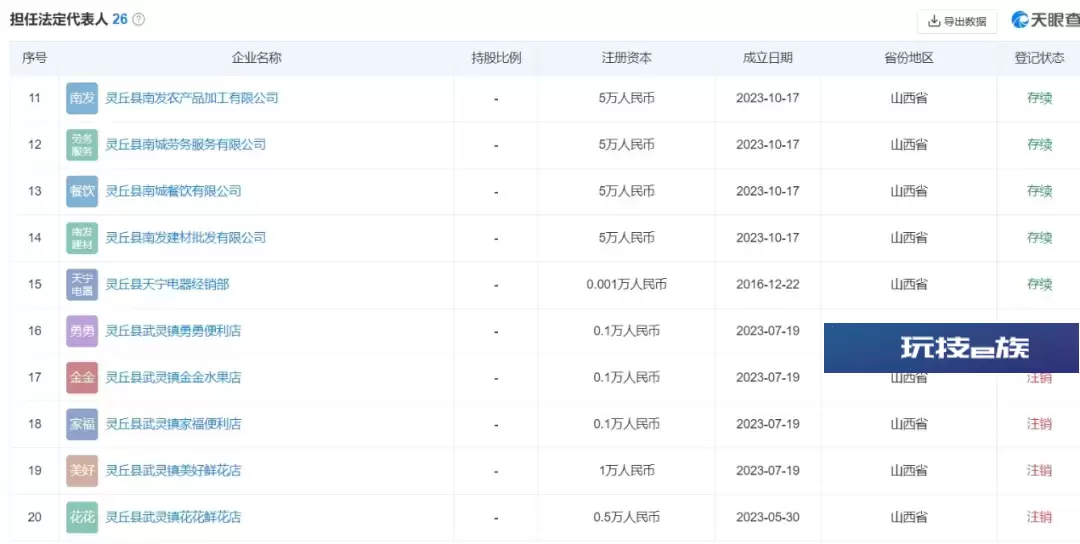The width and height of the screenshot is (1080, 544).
Task: Click the green 花花 logo icon
Action: pos(82,517)
